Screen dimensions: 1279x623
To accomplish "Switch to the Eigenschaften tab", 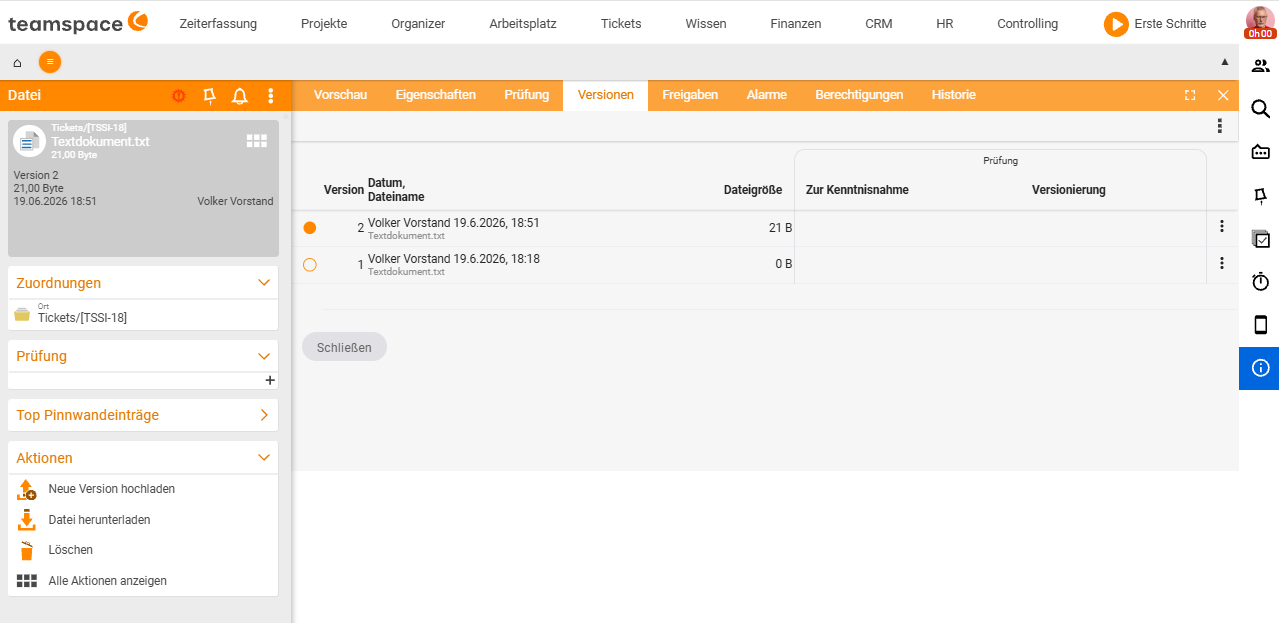I will (435, 95).
